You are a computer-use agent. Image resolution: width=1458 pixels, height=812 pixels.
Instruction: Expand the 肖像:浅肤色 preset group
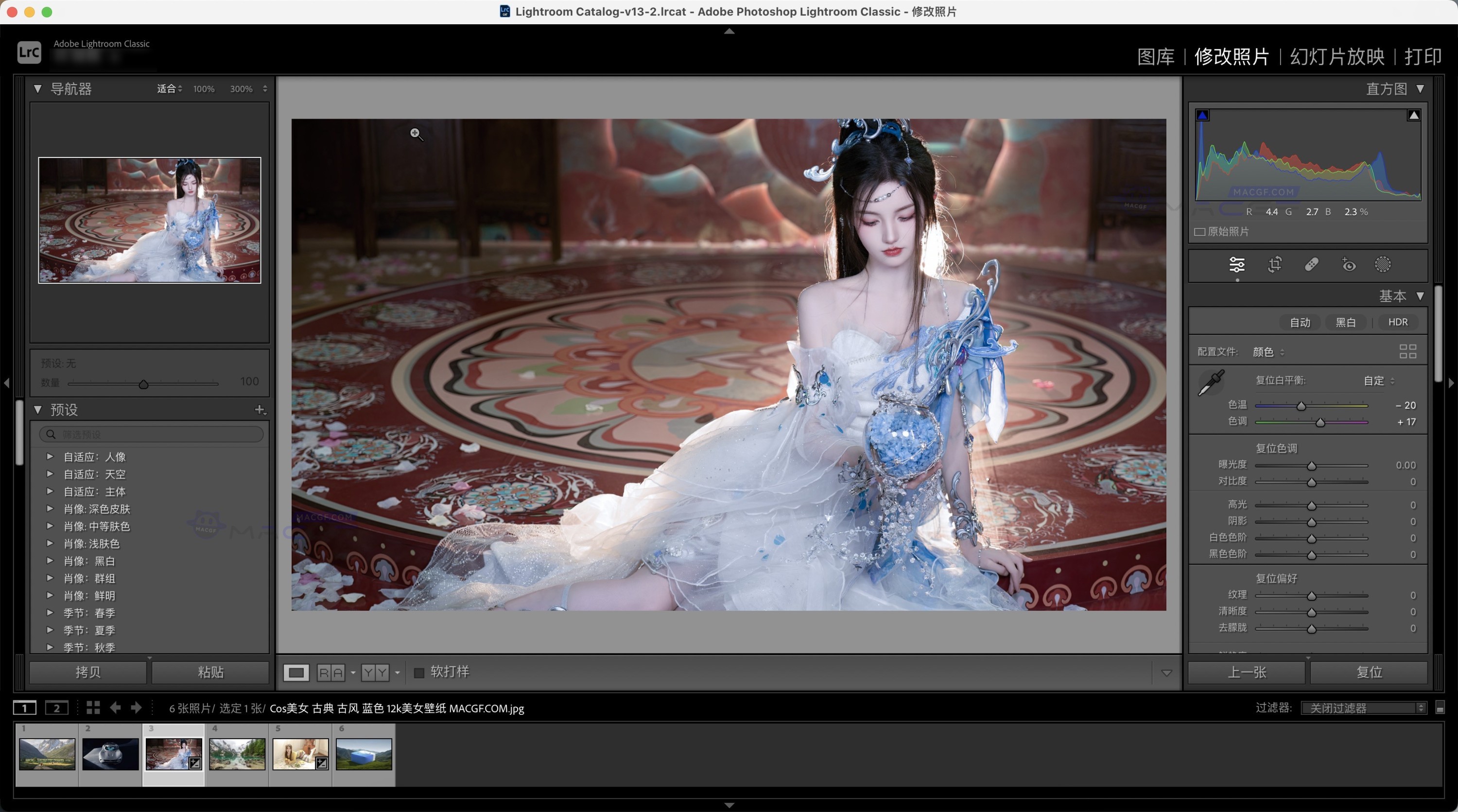[x=50, y=543]
